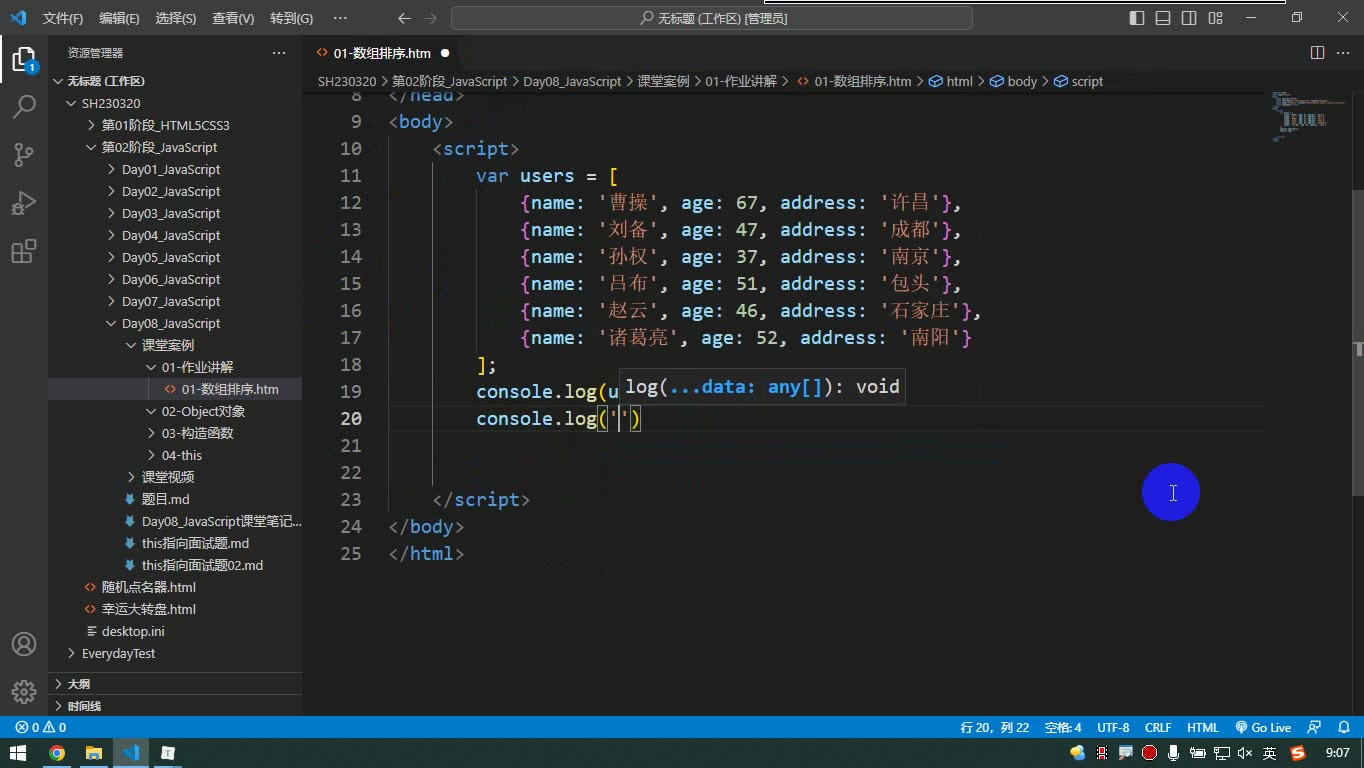Open the Search view in activity bar
The width and height of the screenshot is (1364, 768).
24,106
